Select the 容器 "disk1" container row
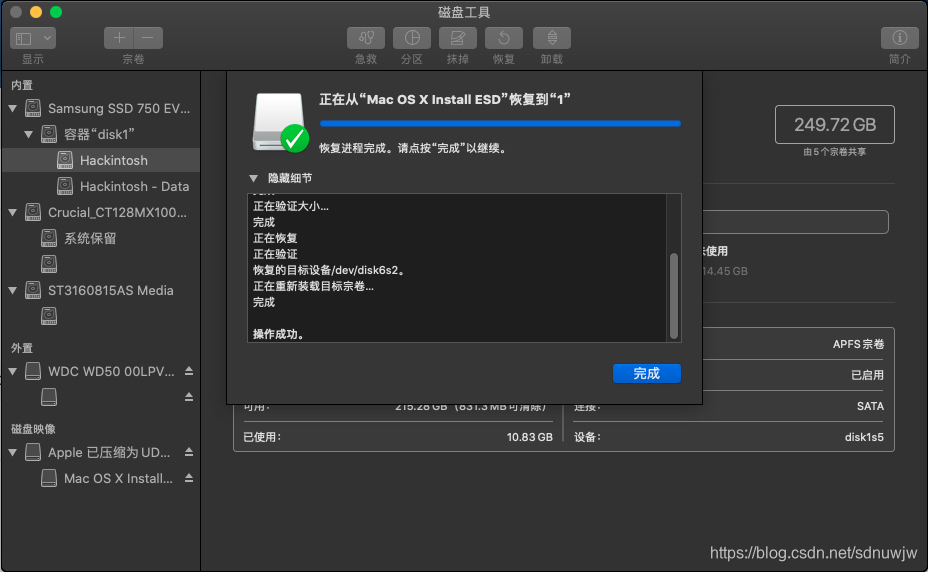The height and width of the screenshot is (572, 928). [101, 134]
